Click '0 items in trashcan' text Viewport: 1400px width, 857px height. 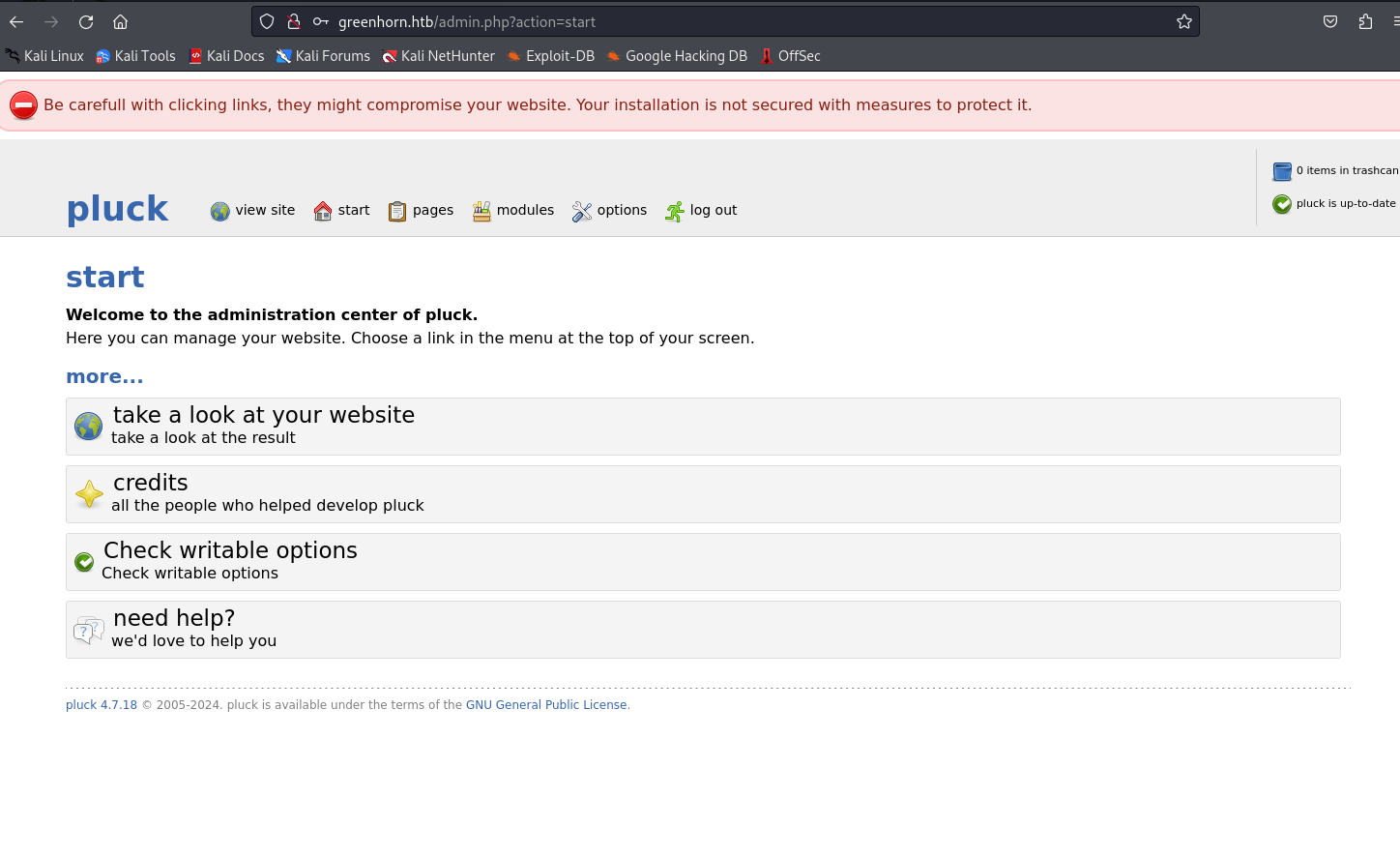[1347, 170]
